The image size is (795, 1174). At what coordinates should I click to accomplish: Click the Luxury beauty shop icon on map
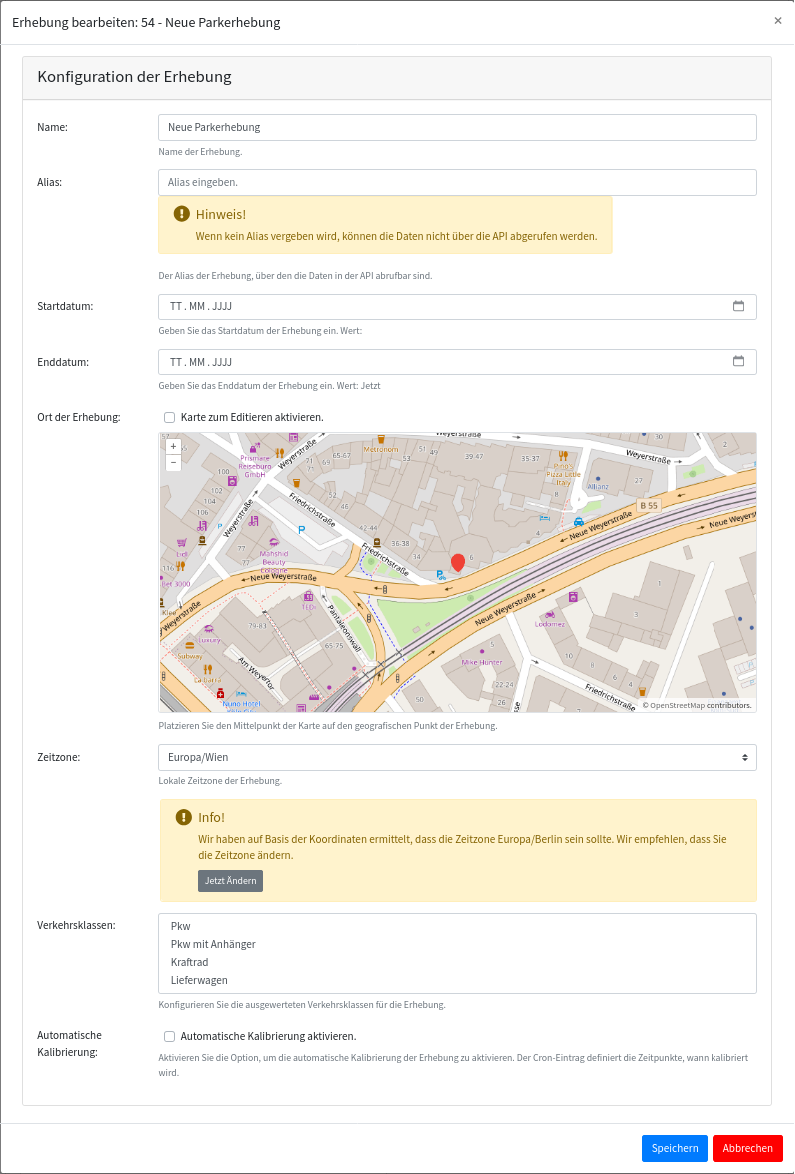pos(209,630)
